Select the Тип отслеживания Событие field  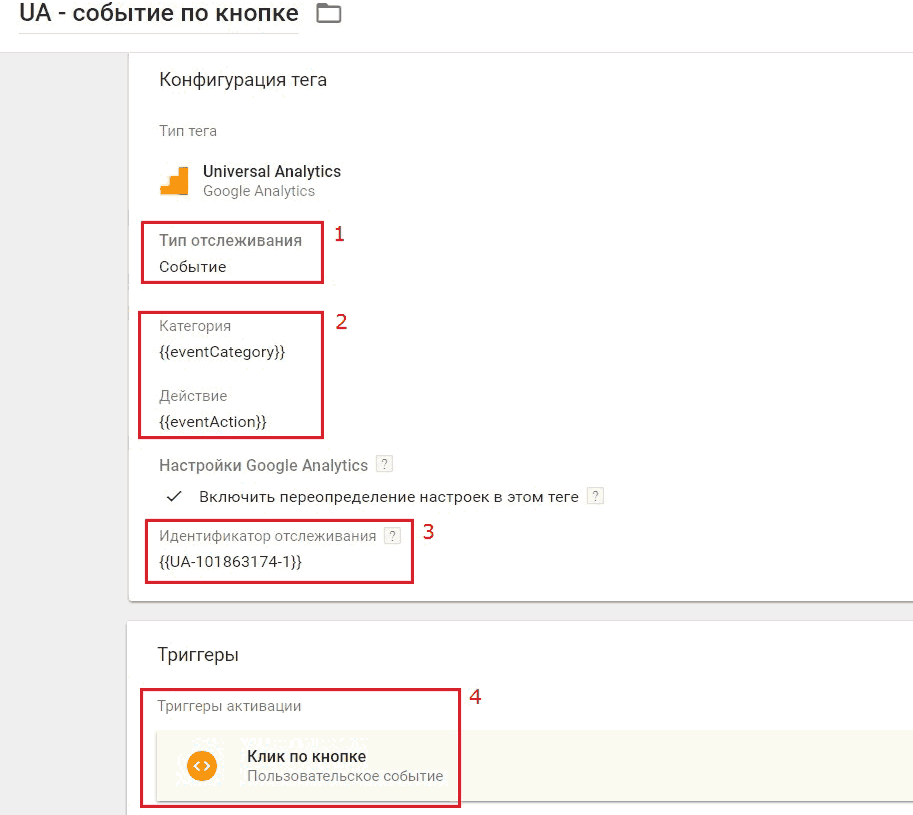[x=231, y=253]
